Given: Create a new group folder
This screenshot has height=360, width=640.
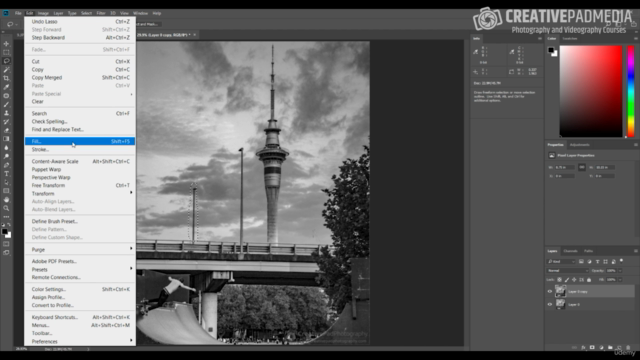Looking at the screenshot, I should (x=610, y=347).
